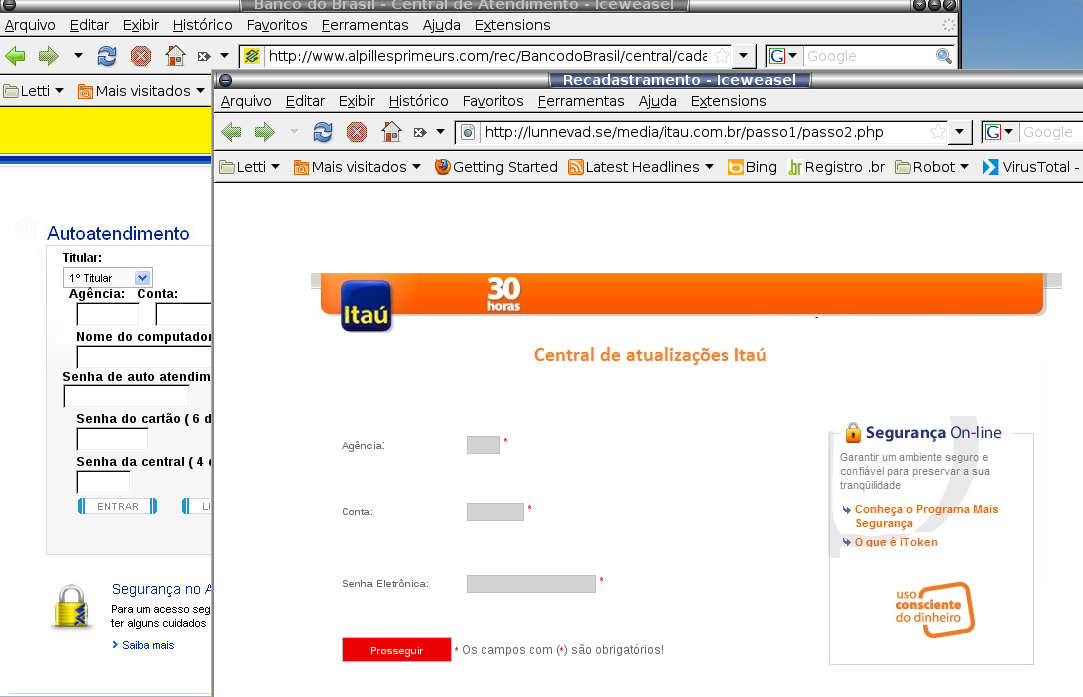The height and width of the screenshot is (697, 1083).
Task: Click Forward arrow in Recadastramento window
Action: coord(265,131)
